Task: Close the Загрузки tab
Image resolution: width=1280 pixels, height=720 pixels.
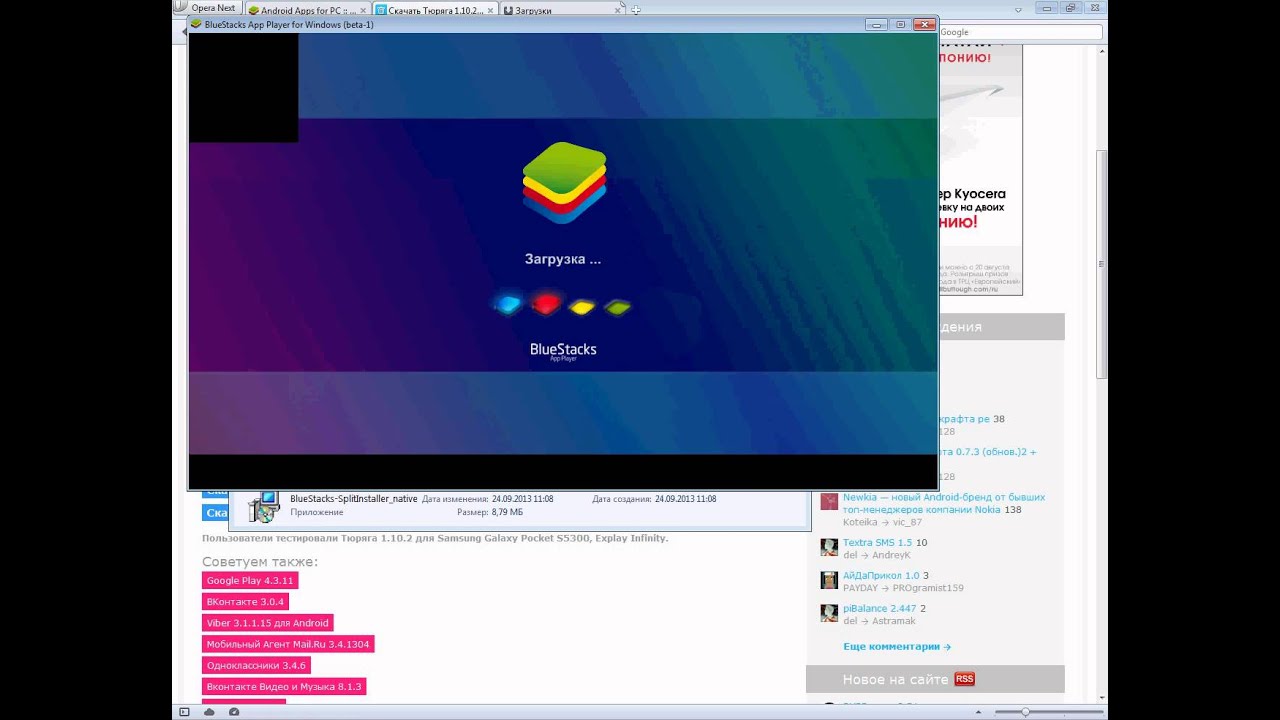Action: pos(619,10)
